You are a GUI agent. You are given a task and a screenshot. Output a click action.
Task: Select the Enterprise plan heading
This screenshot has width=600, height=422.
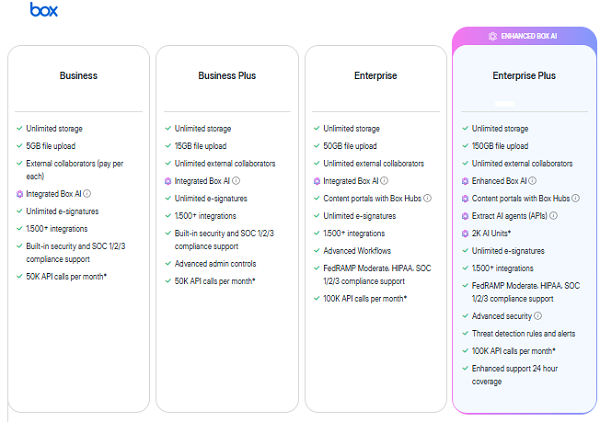point(375,75)
